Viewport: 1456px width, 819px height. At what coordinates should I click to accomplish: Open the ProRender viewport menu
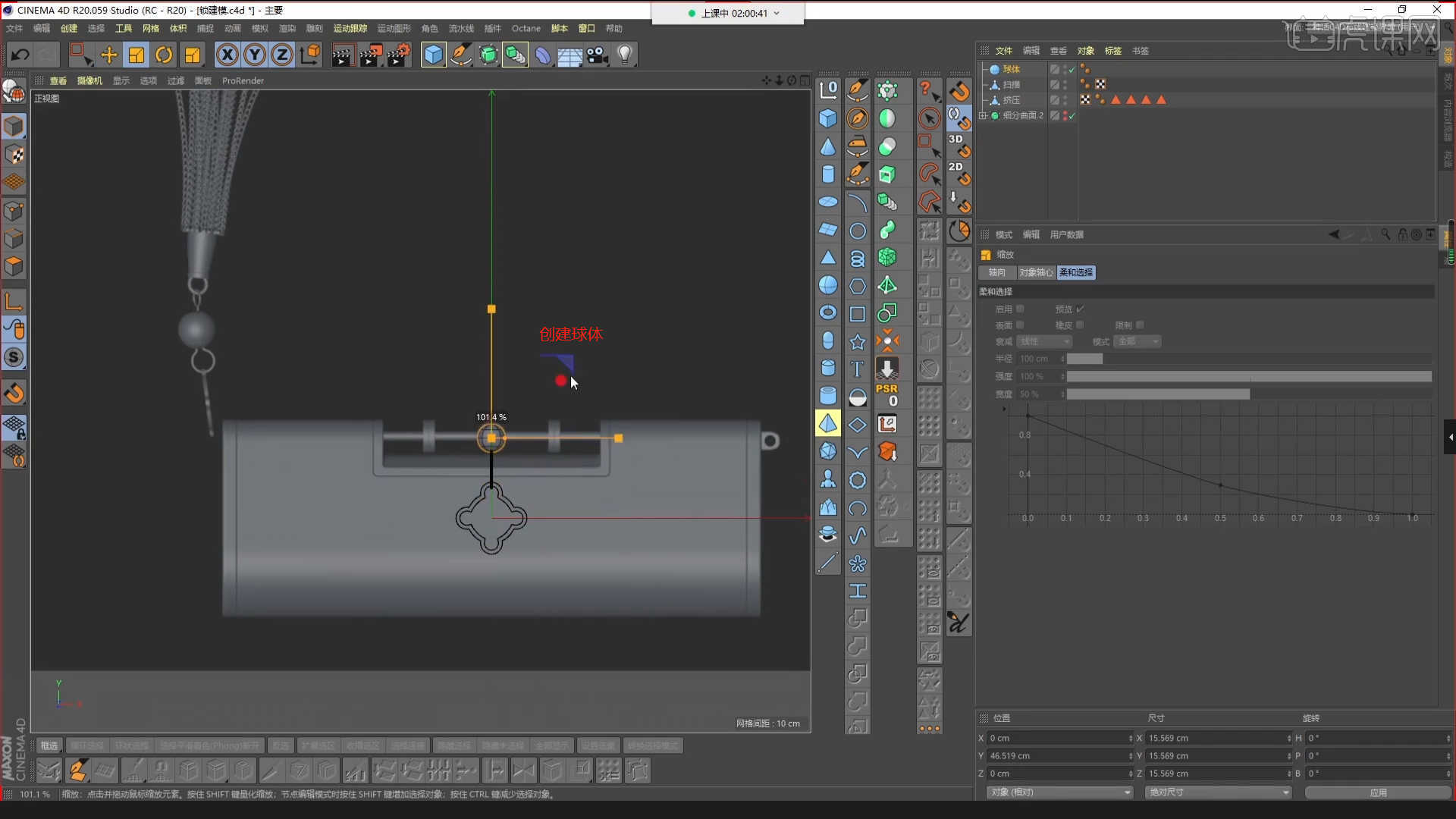243,80
